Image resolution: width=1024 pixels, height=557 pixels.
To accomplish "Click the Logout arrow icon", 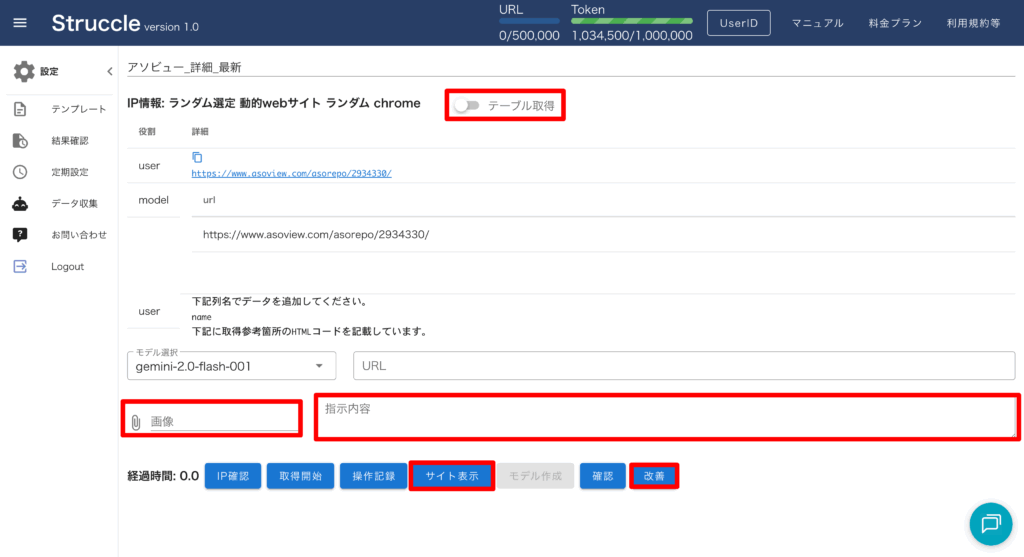I will click(x=20, y=266).
